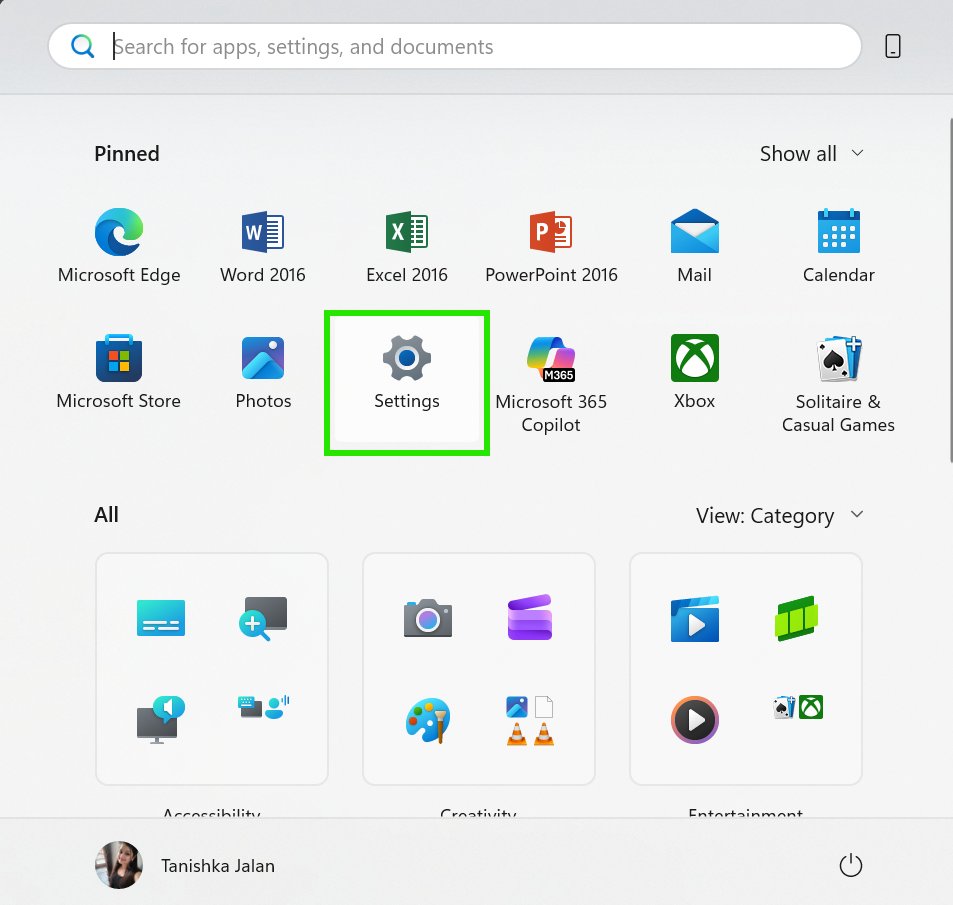Screen dimensions: 953x905
Task: Open Excel 2016
Action: [407, 246]
